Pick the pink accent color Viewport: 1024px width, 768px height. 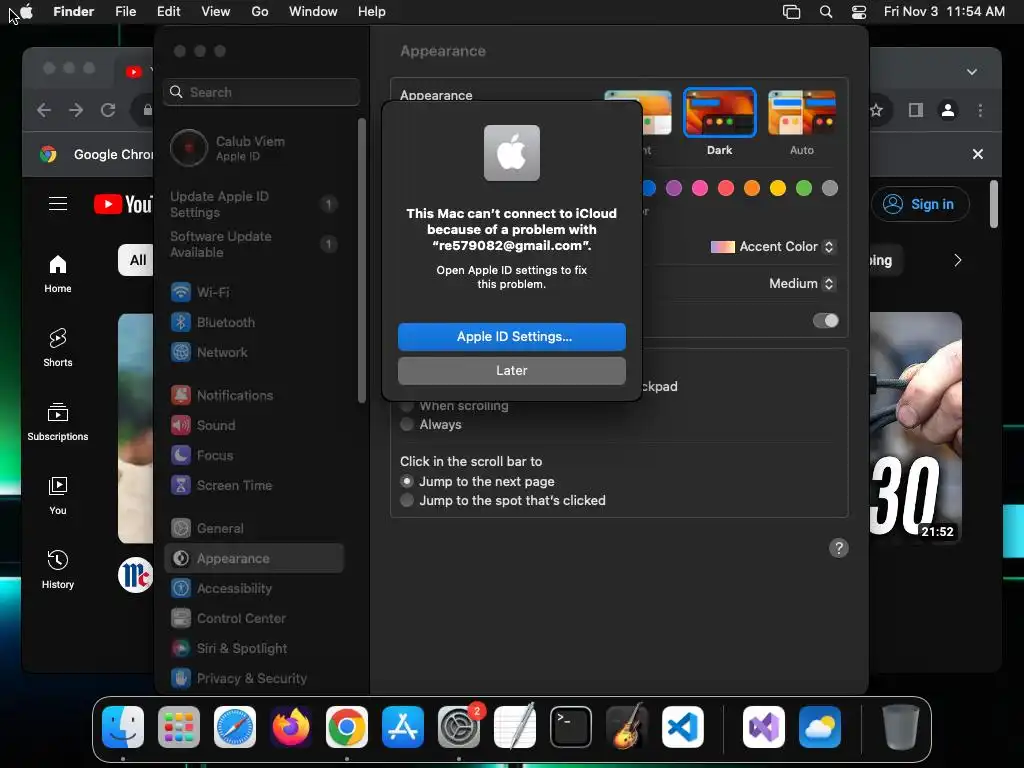699,188
